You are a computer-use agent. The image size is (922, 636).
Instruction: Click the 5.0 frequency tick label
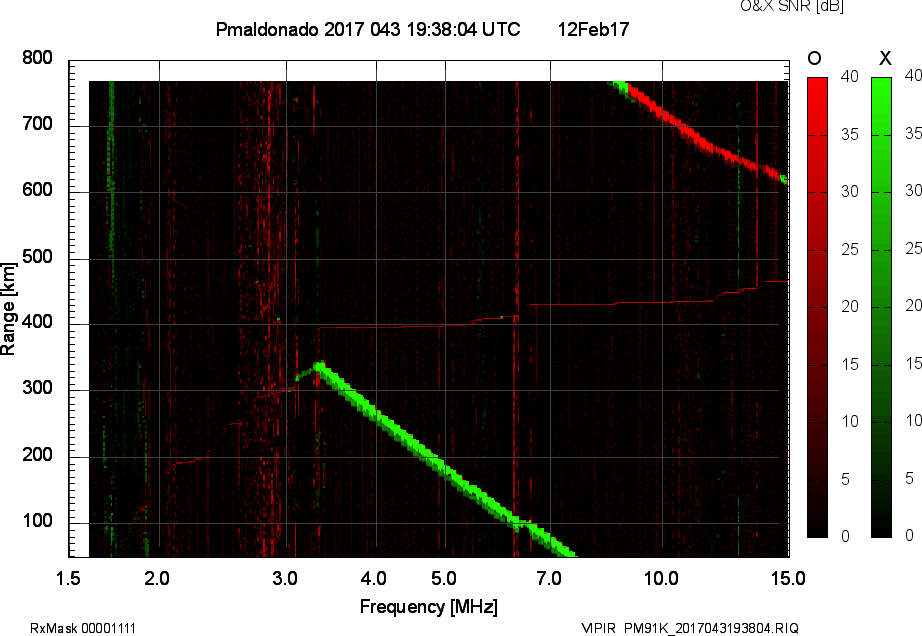pyautogui.click(x=443, y=578)
